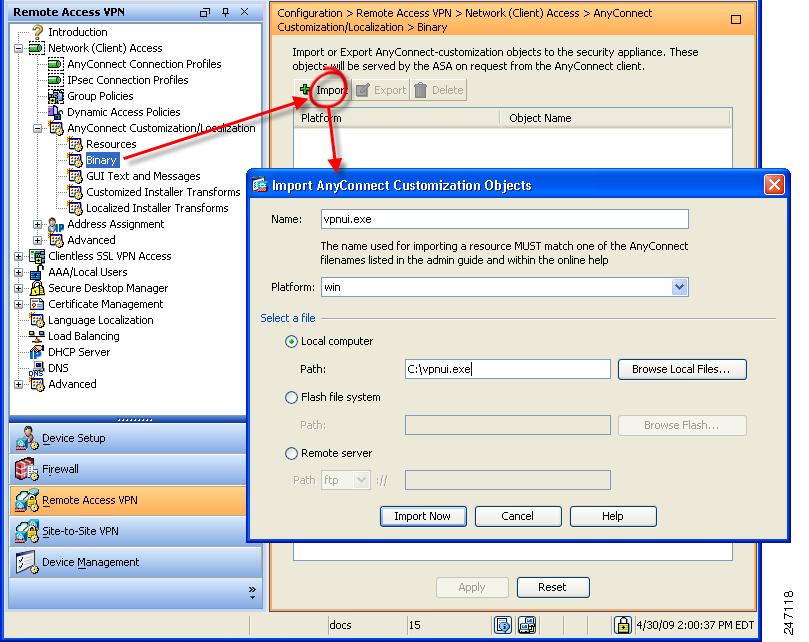Click the Platform column header

[397, 118]
